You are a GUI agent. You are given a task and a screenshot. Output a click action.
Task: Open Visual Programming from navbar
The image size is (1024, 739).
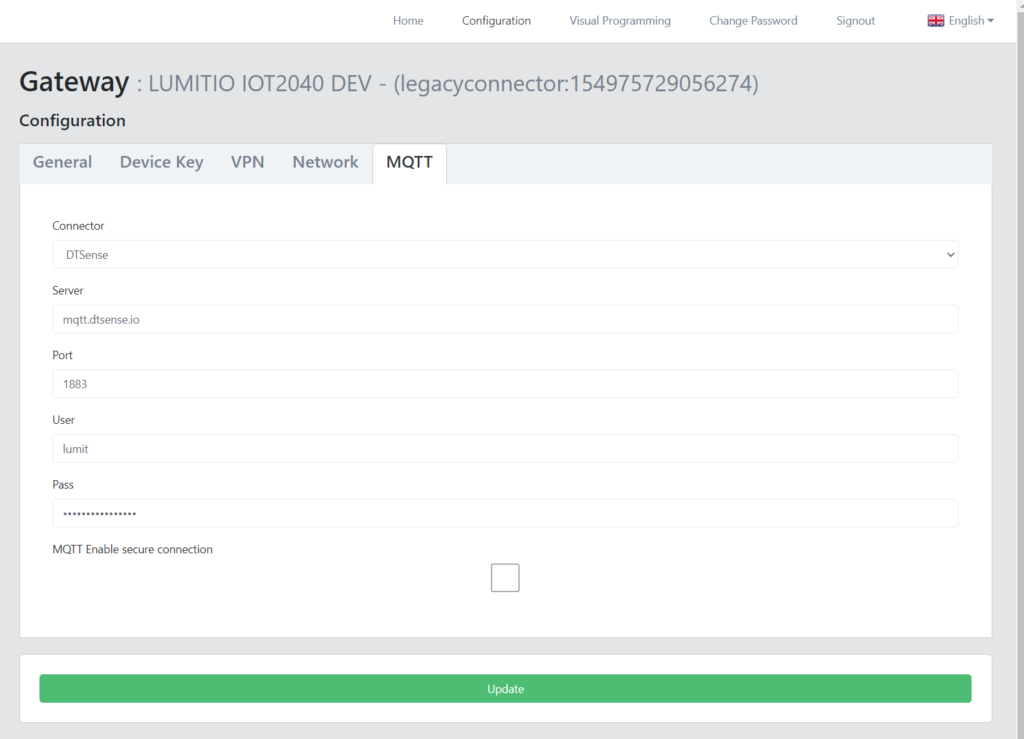[620, 21]
